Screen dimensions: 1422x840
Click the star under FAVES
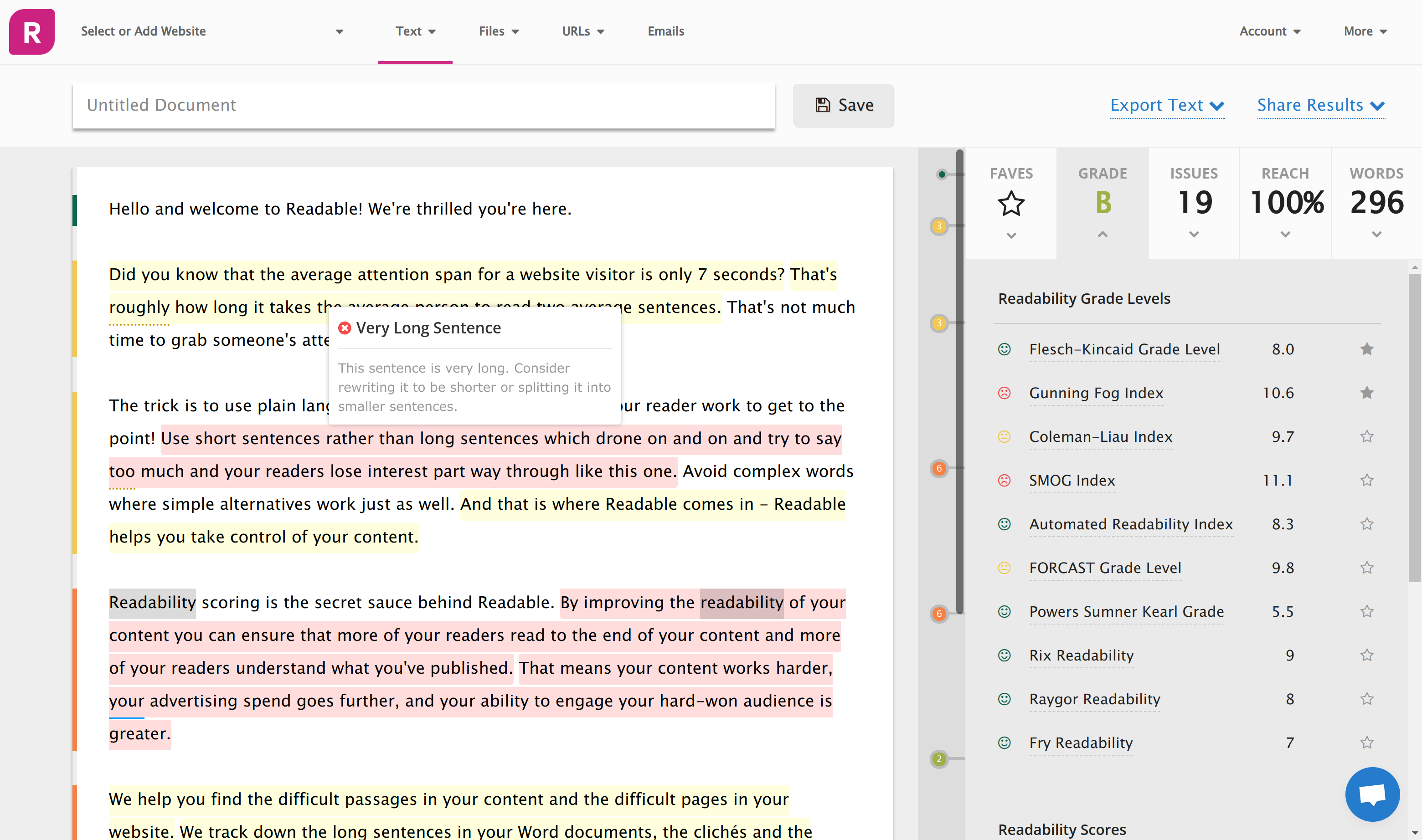1011,202
